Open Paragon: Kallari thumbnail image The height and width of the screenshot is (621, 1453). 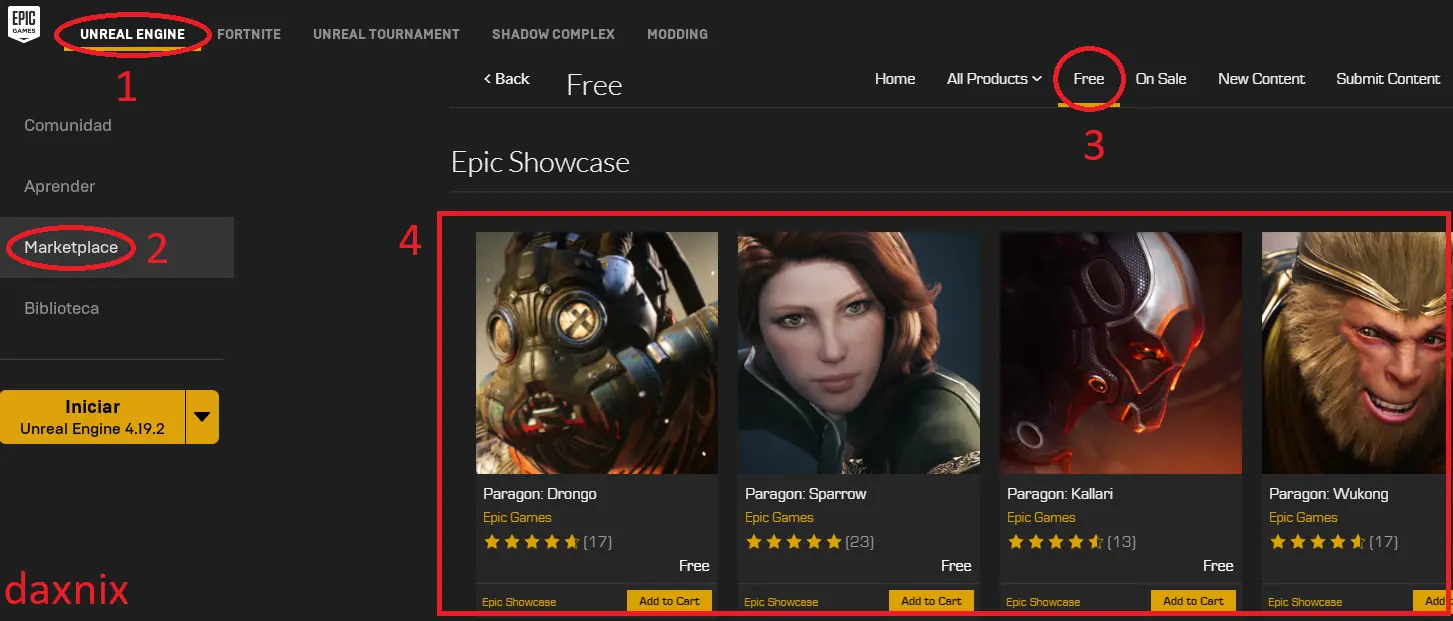tap(1121, 353)
